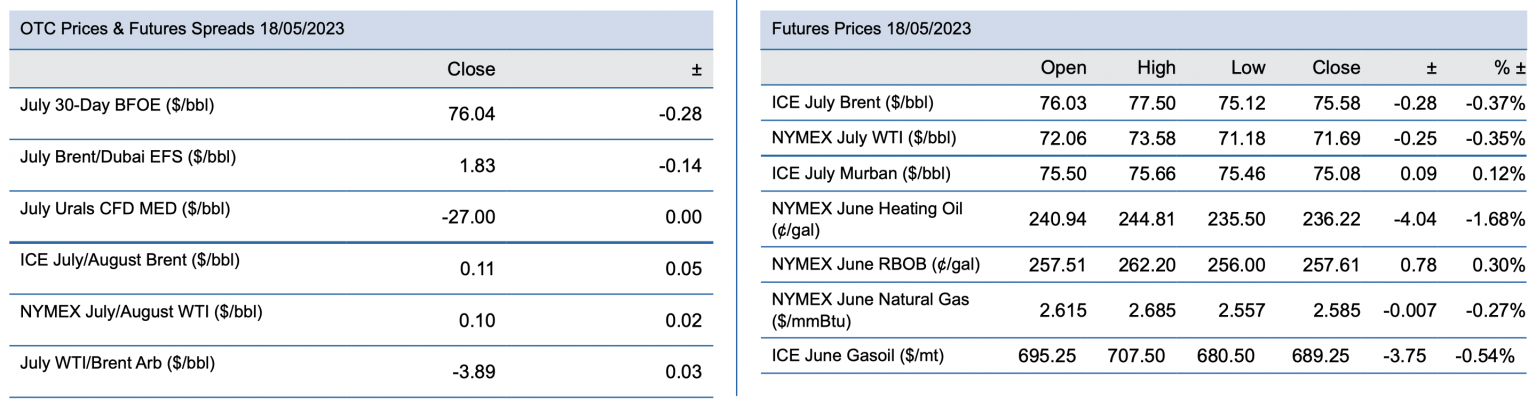Image resolution: width=1536 pixels, height=409 pixels.
Task: Click the NYMEX June RBOB row label
Action: click(875, 264)
